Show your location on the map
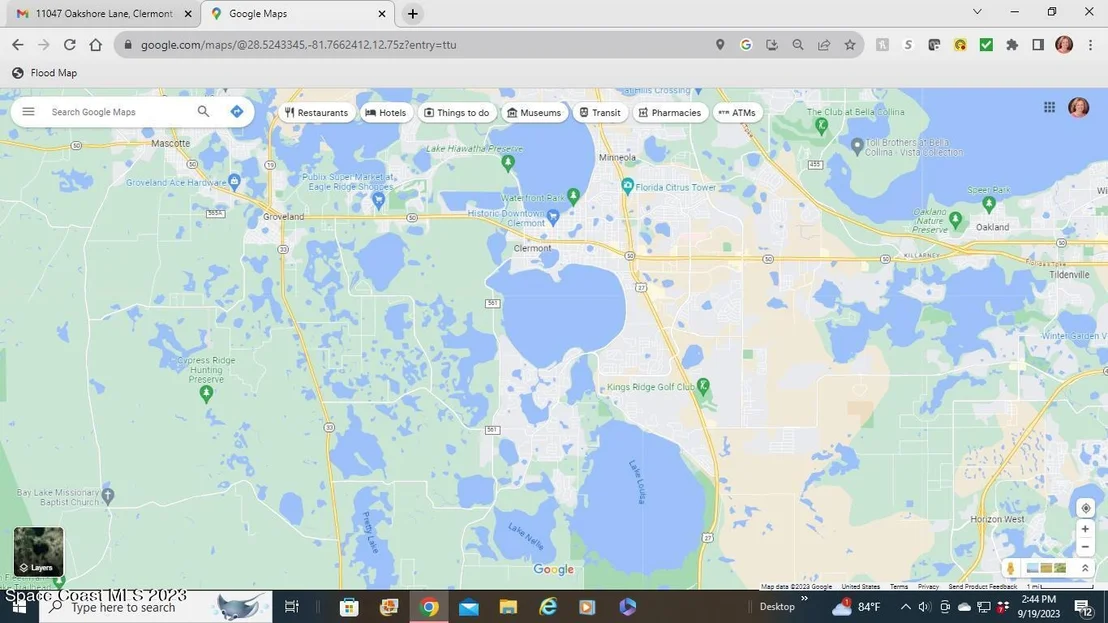 (1085, 508)
